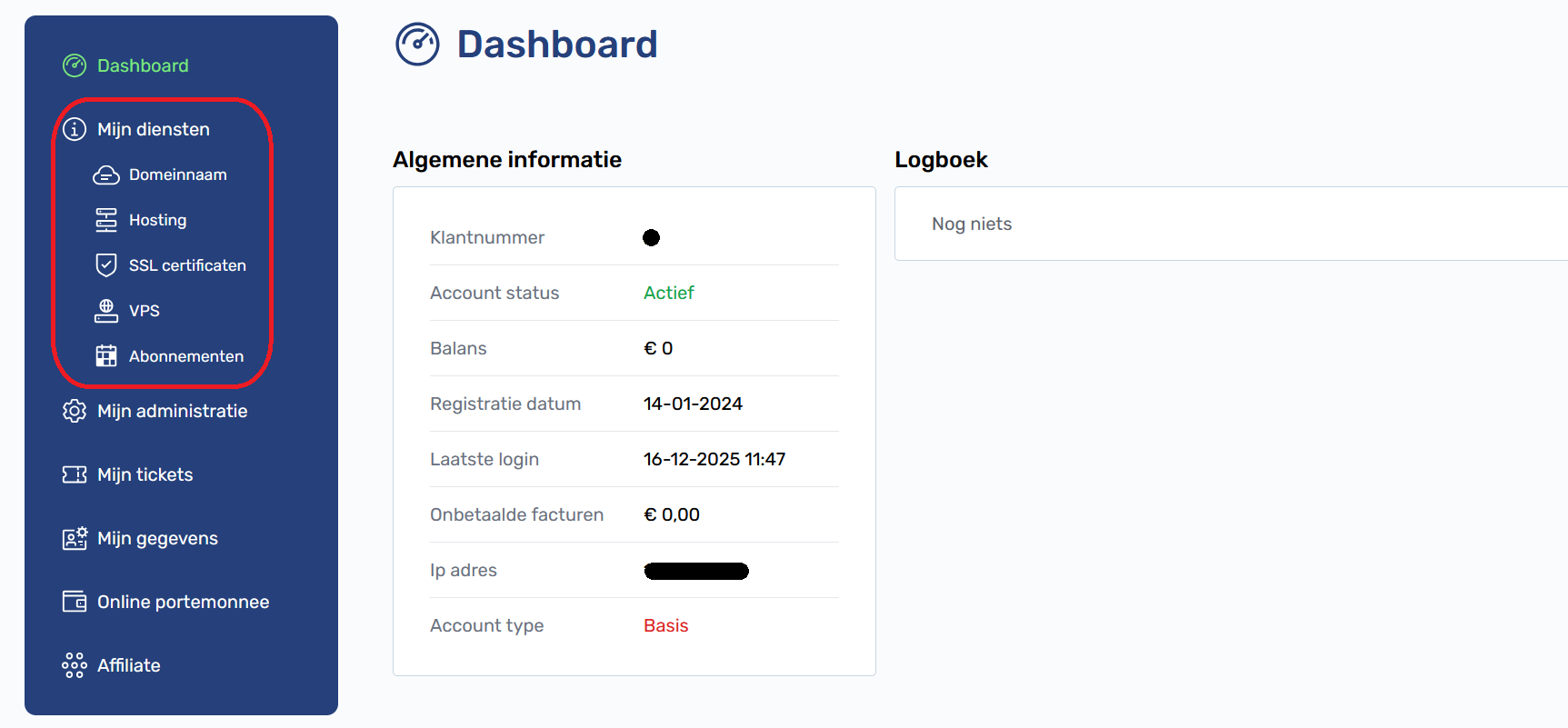This screenshot has height=728, width=1568.
Task: Click the red 'Basis' account type value
Action: (666, 625)
